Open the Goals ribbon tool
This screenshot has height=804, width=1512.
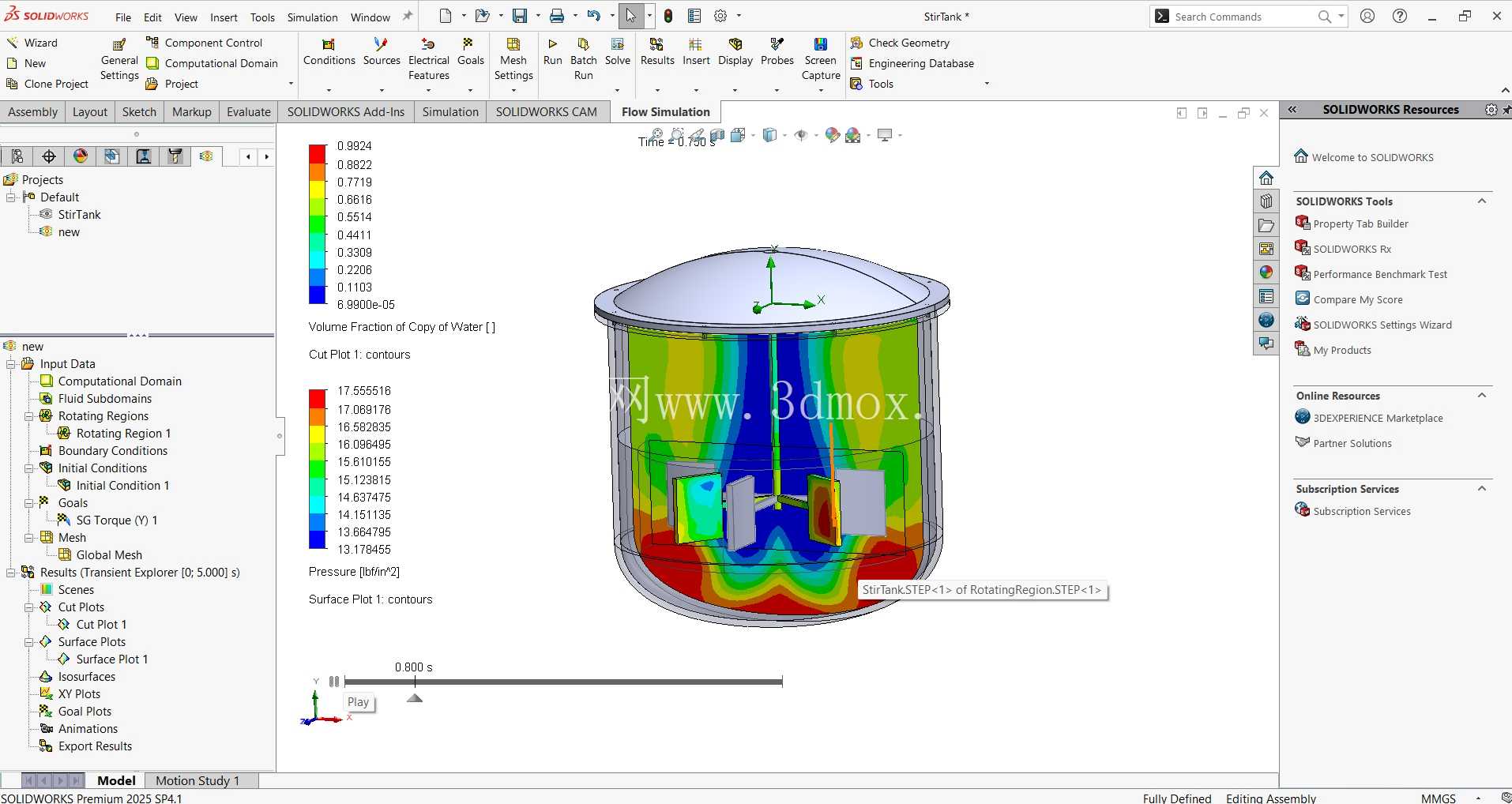(x=470, y=52)
